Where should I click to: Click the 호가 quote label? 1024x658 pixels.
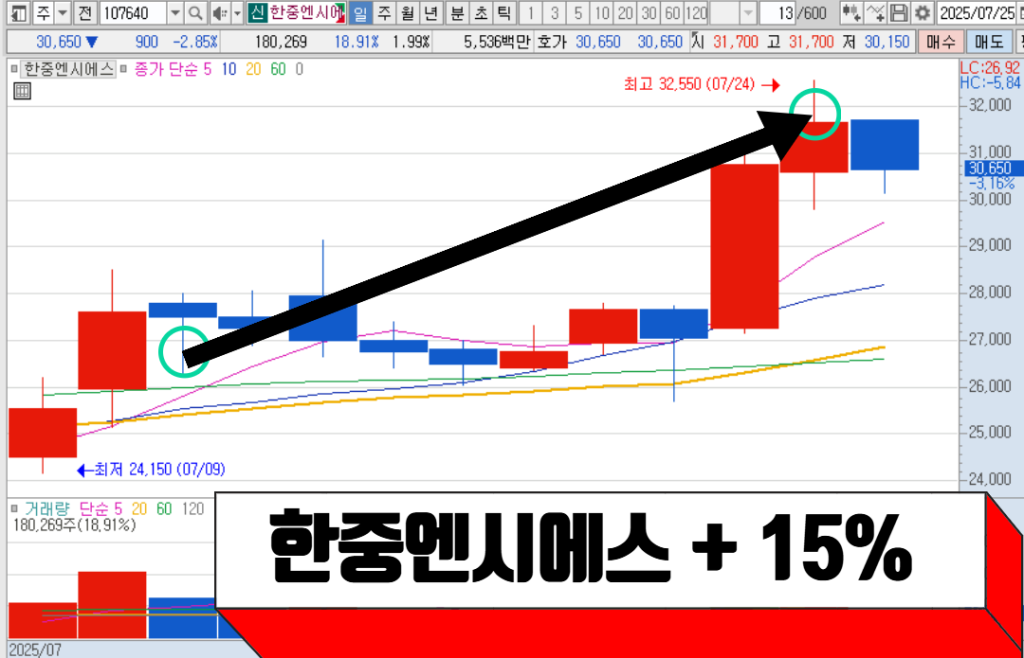click(x=550, y=42)
